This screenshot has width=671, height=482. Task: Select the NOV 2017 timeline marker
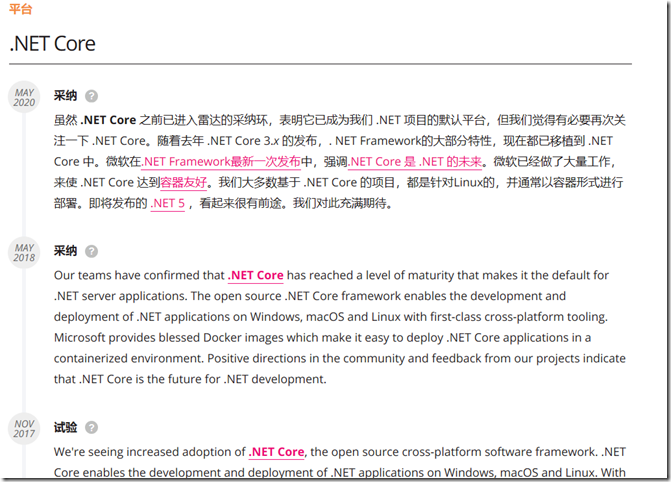tap(24, 429)
